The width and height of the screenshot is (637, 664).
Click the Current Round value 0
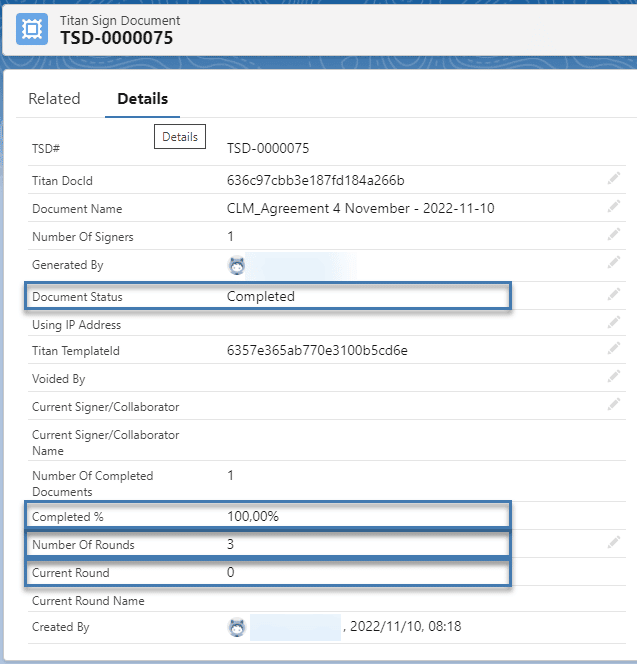point(230,572)
